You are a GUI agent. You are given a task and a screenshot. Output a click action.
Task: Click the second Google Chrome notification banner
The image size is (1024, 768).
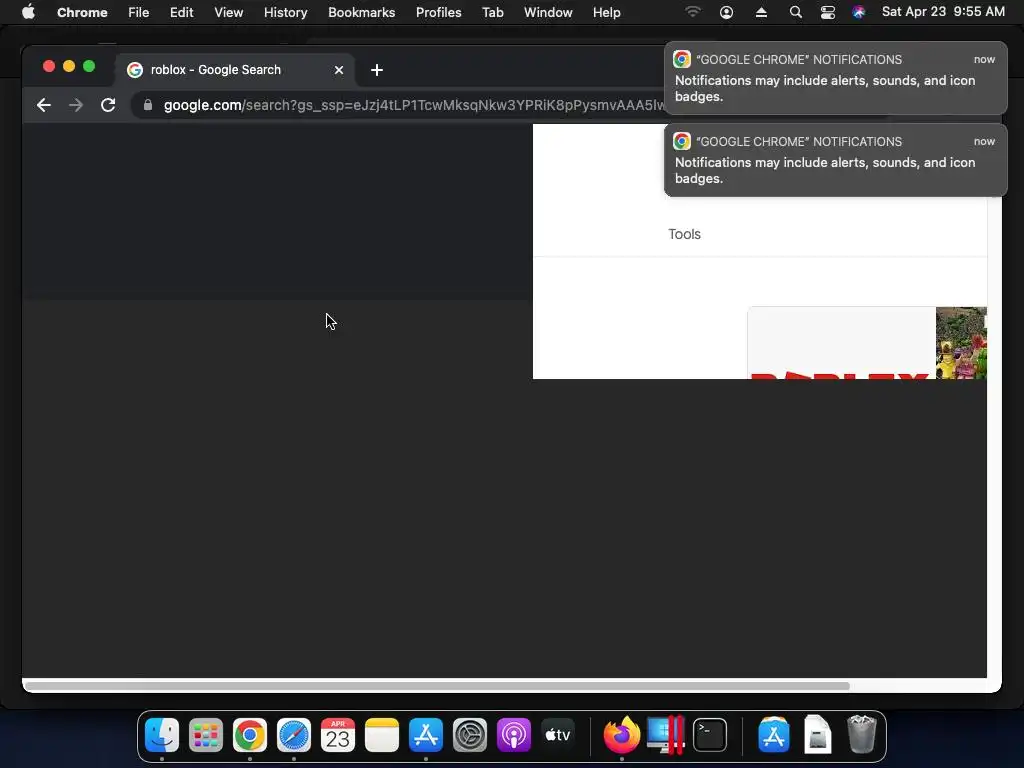tap(835, 160)
